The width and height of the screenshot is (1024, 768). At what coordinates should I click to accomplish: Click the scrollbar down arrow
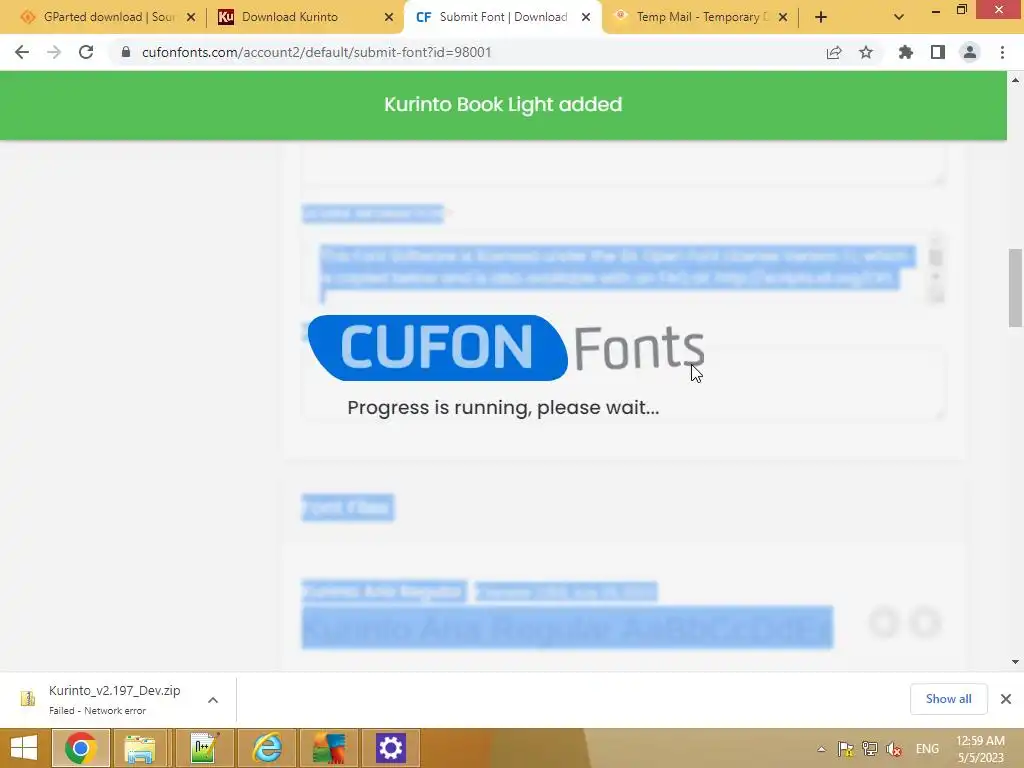(1015, 662)
